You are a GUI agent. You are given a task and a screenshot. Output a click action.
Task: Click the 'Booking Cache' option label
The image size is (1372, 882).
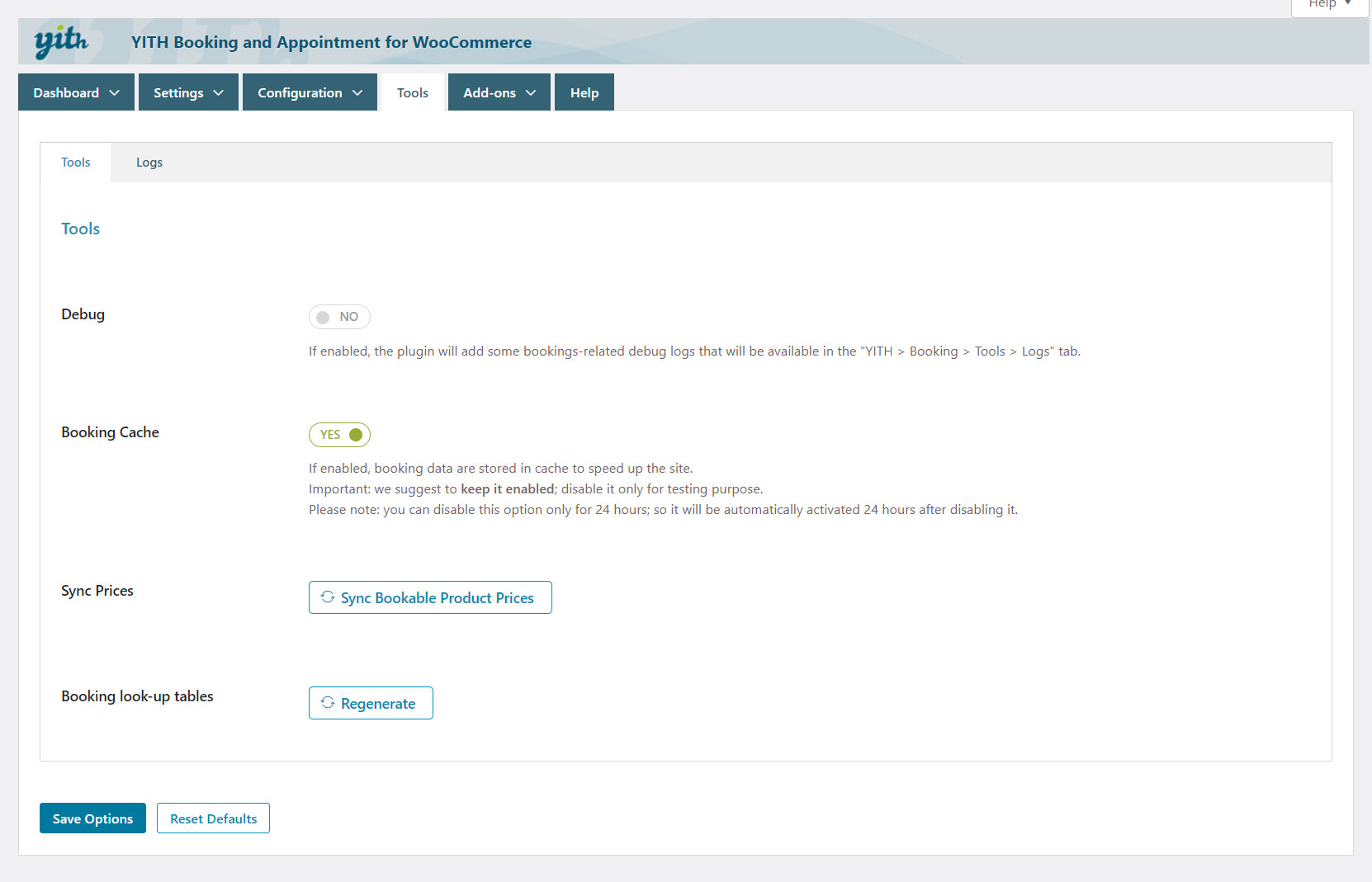click(110, 432)
